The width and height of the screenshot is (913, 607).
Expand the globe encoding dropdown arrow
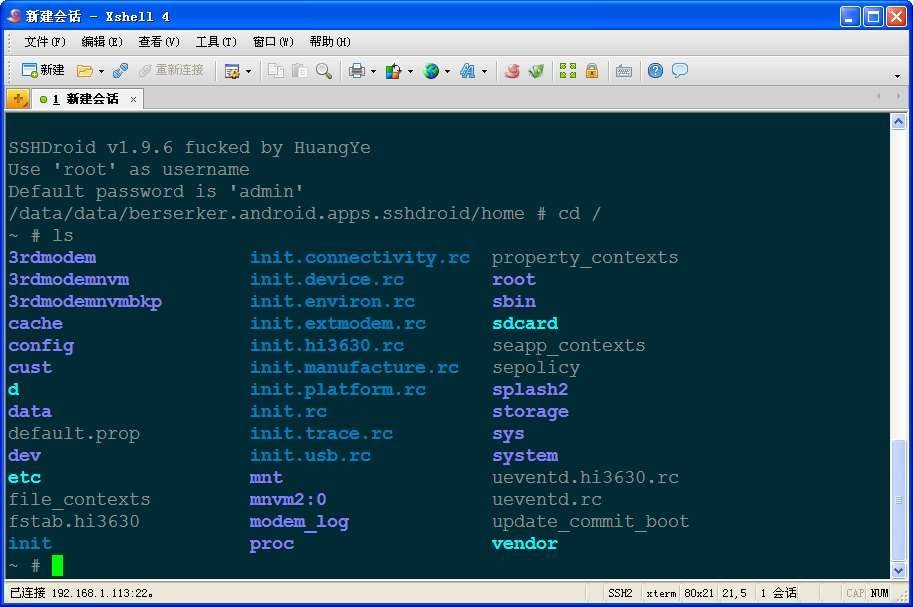click(447, 72)
